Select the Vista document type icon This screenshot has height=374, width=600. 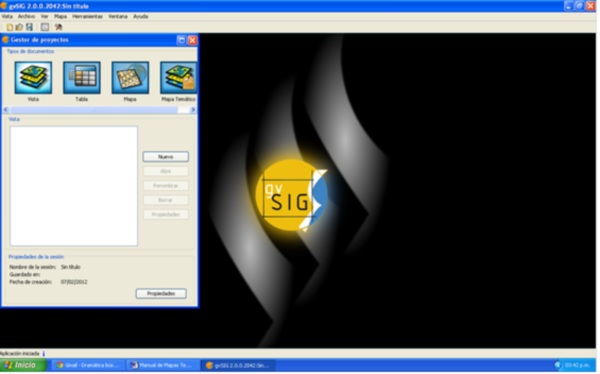tap(33, 78)
